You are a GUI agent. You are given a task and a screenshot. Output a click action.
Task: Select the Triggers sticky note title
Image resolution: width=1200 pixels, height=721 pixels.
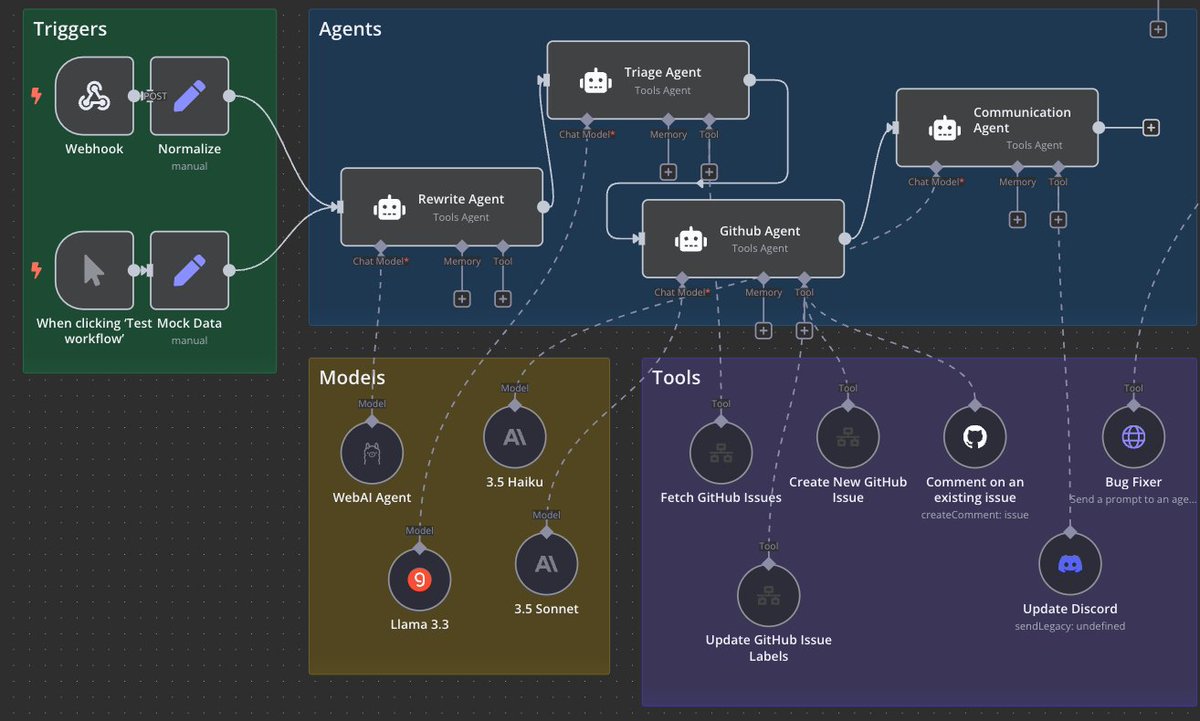(x=71, y=29)
